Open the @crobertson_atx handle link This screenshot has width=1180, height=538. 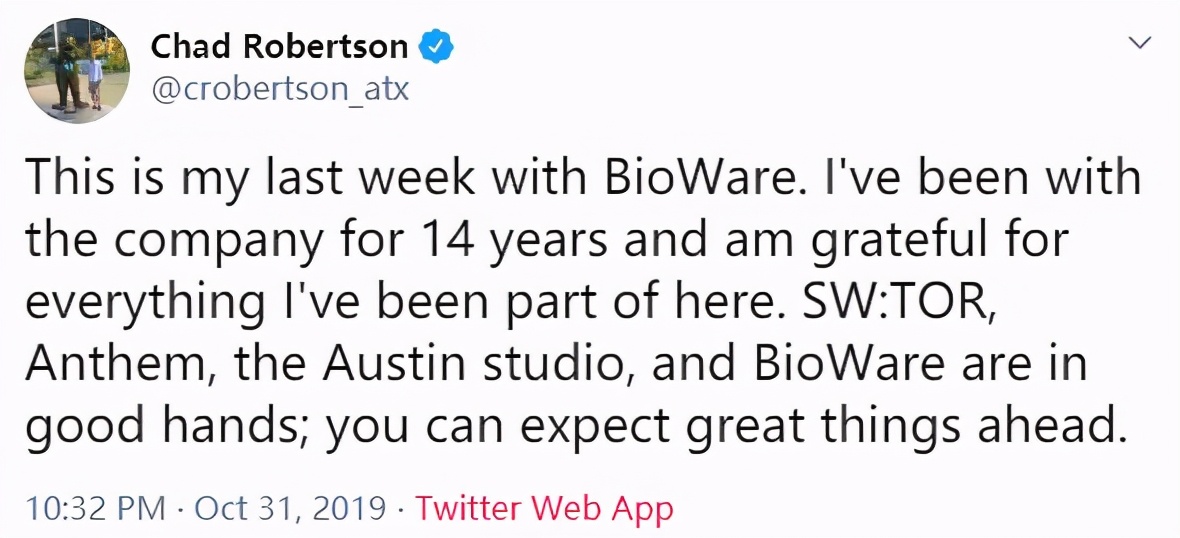pos(280,89)
